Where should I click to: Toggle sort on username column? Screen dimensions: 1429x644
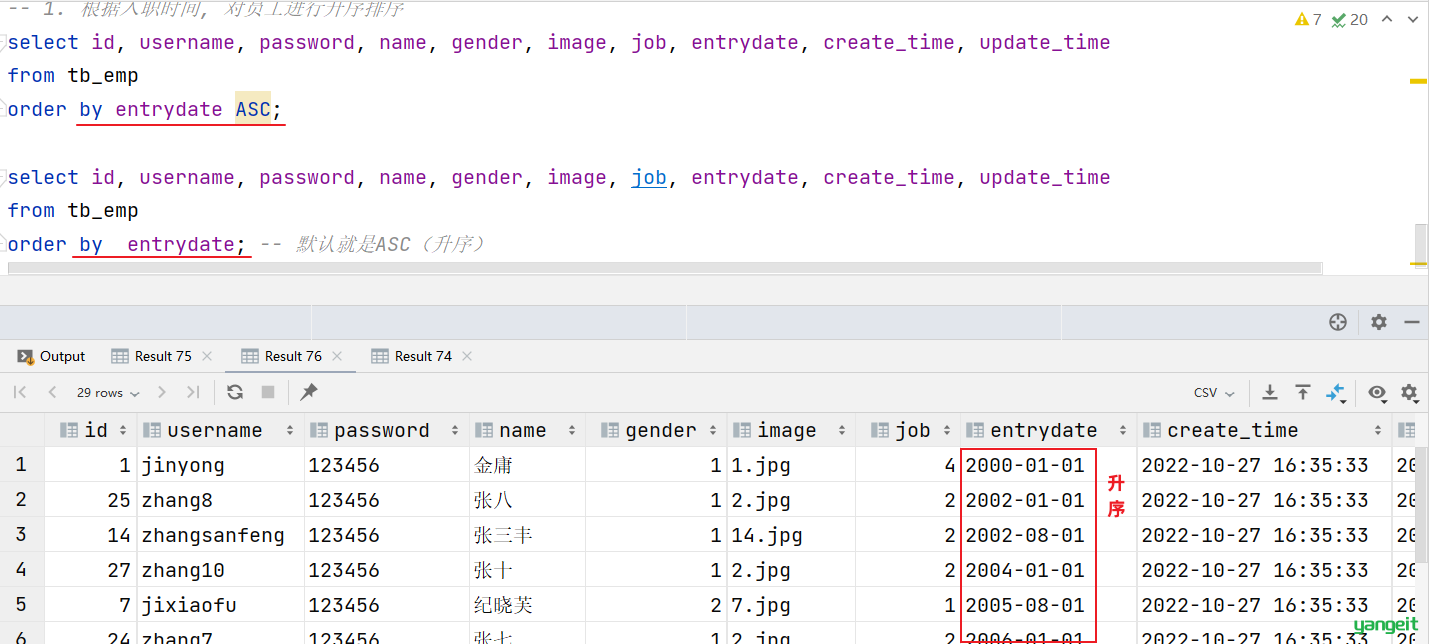pos(290,431)
